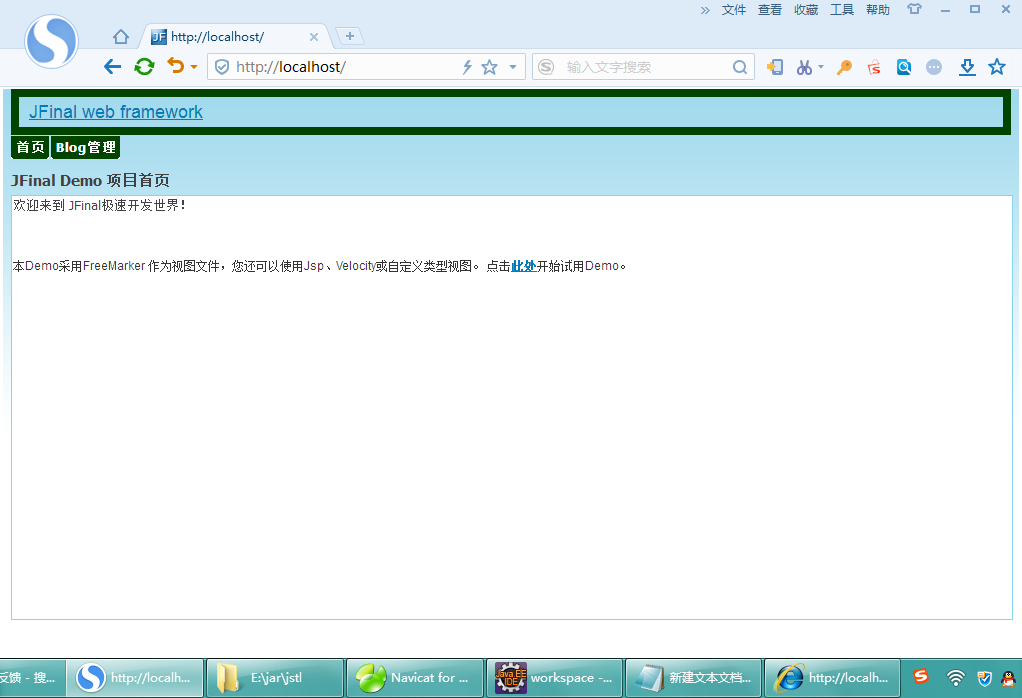Image resolution: width=1022 pixels, height=698 pixels.
Task: Close the http://localhost/ tab
Action: 314,37
